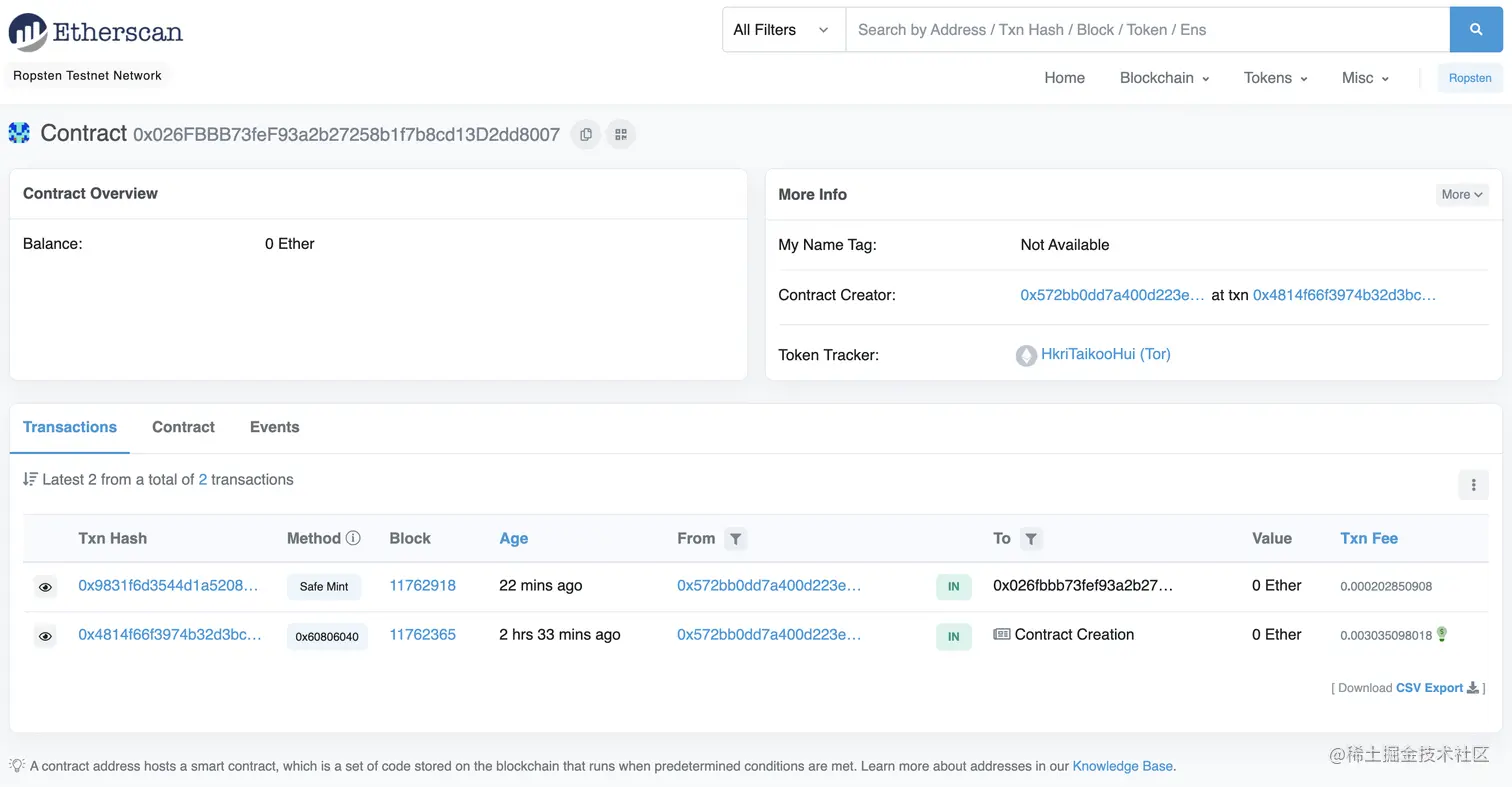Click the Method info icon
This screenshot has width=1512, height=787.
pos(353,538)
